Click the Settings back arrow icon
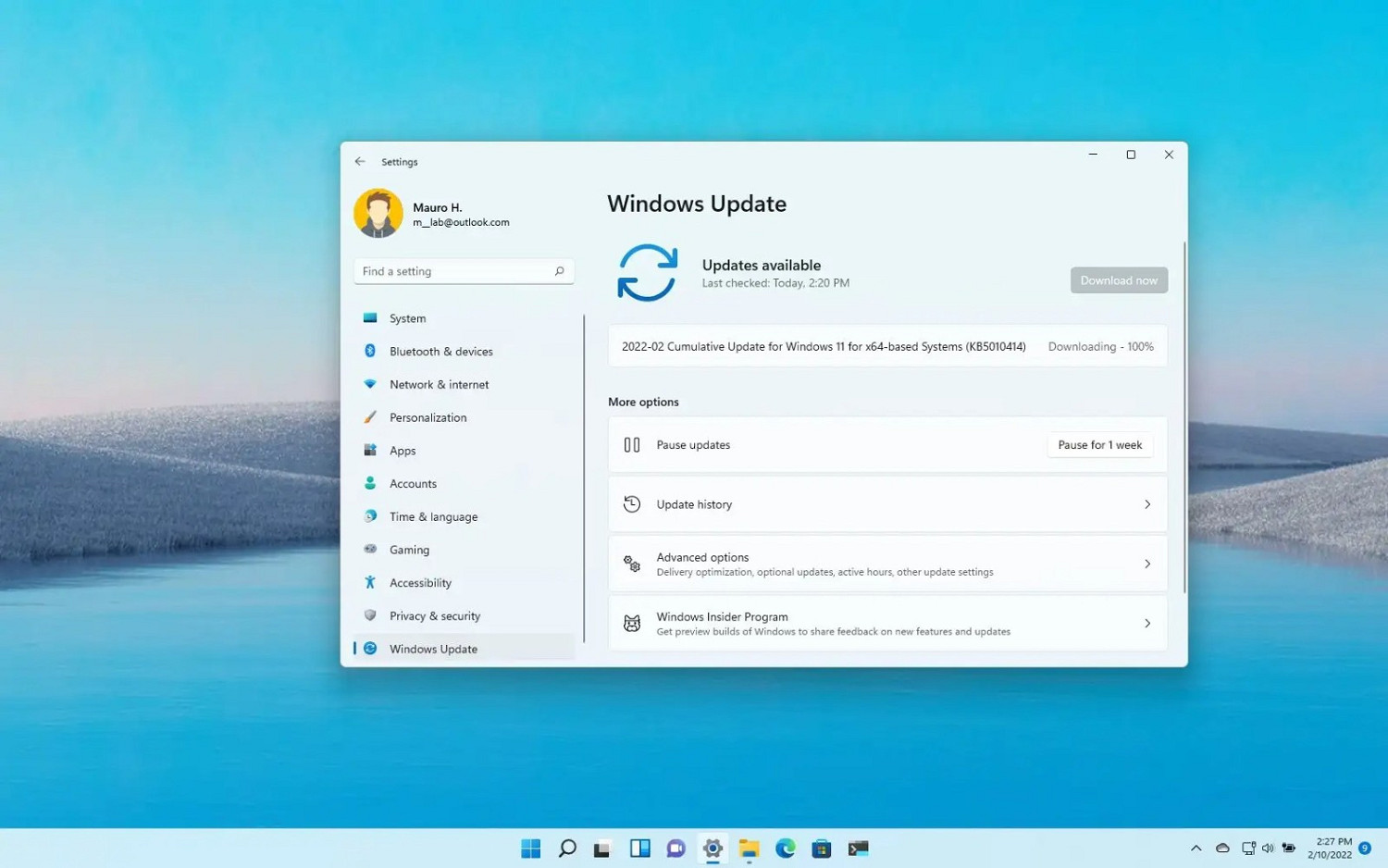 point(360,162)
